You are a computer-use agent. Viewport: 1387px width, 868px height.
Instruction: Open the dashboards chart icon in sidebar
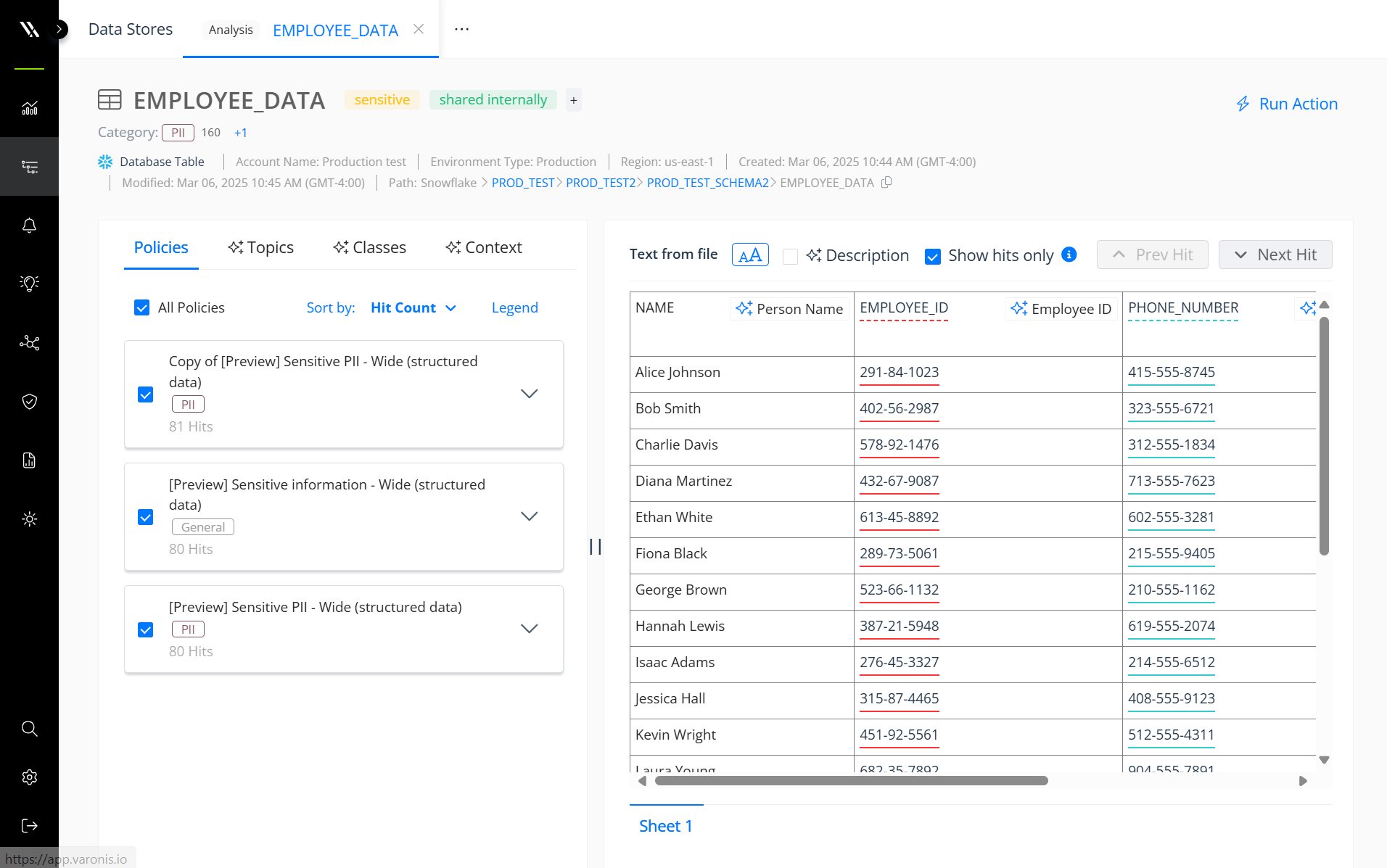click(x=29, y=108)
